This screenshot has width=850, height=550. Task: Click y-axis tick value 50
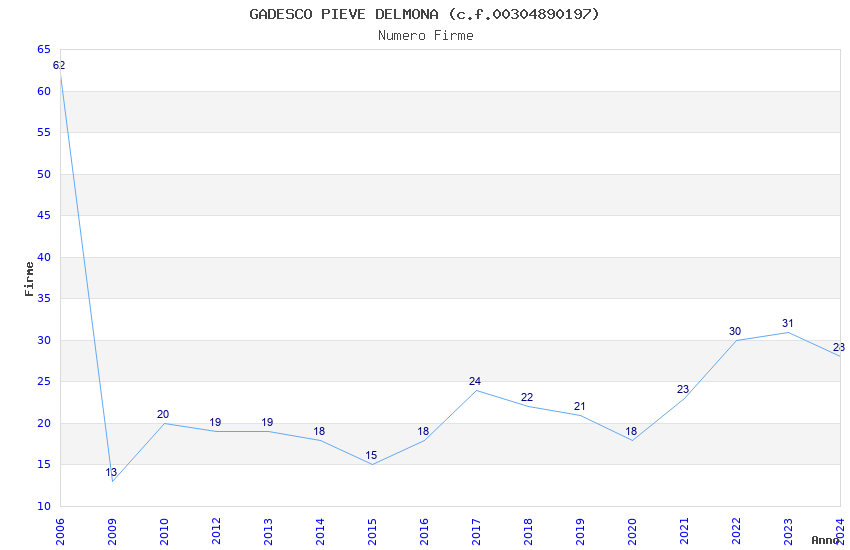click(x=44, y=174)
